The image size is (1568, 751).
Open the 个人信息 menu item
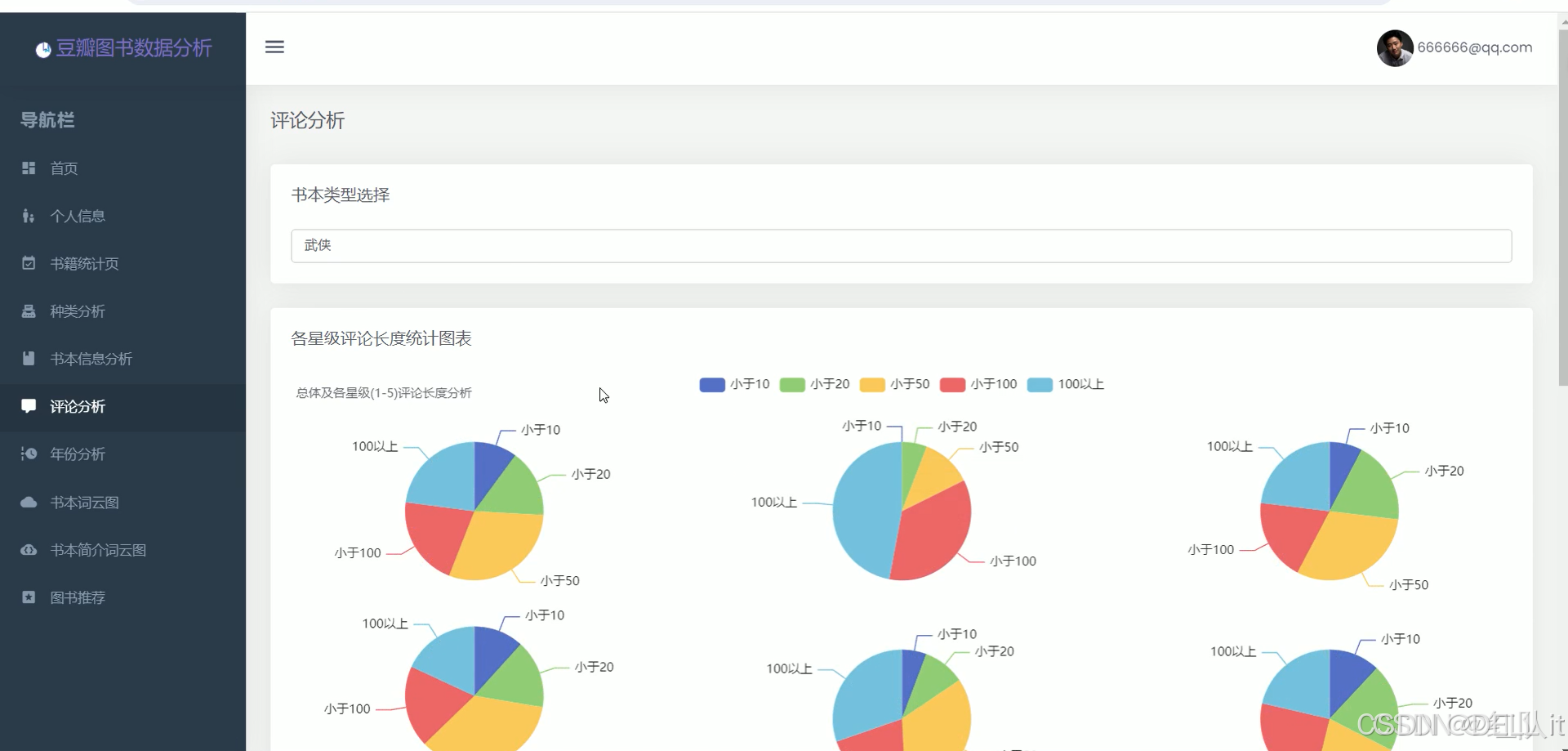tap(122, 216)
